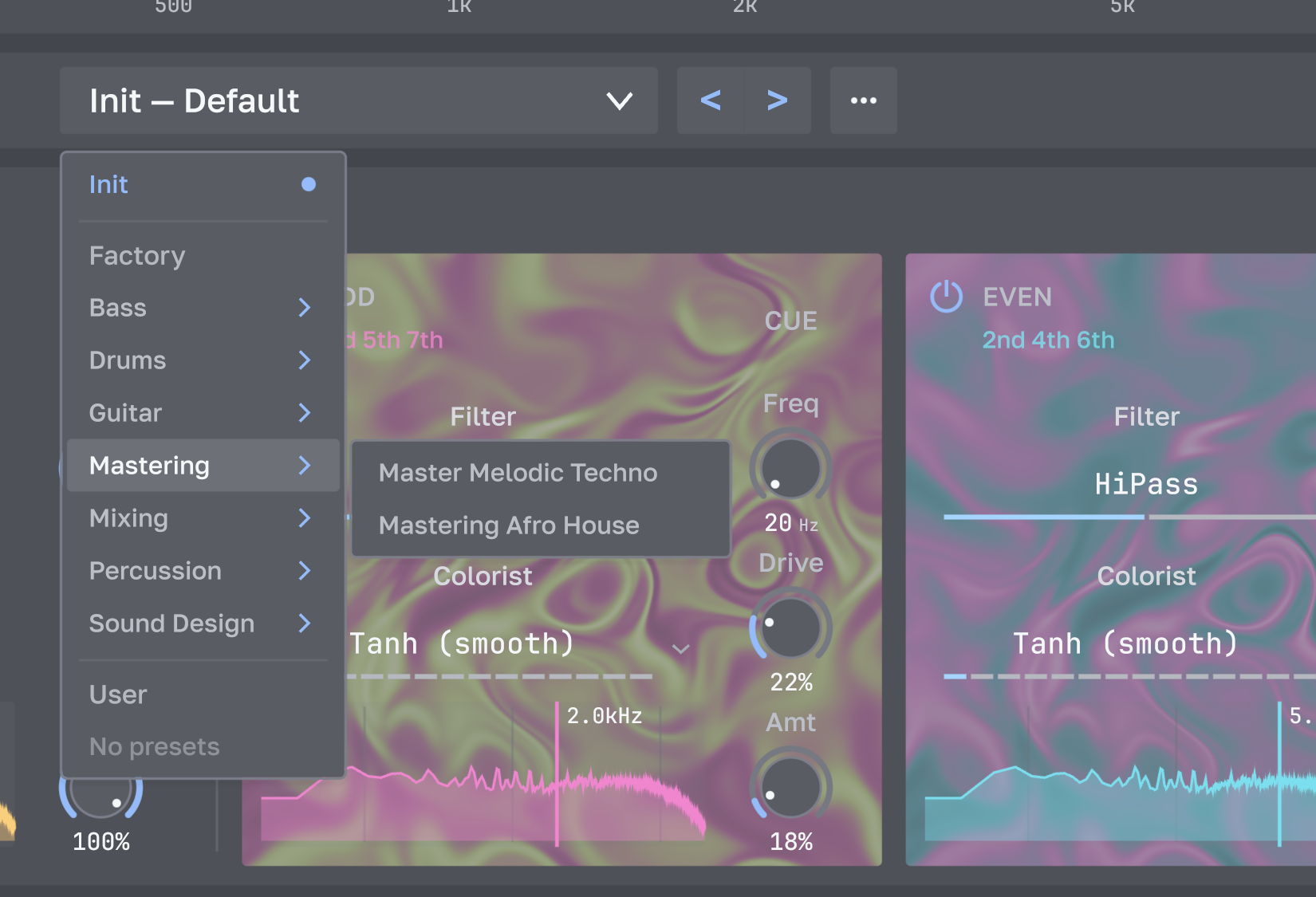Click the 2nd 4th 6th harmonics label

(1048, 340)
